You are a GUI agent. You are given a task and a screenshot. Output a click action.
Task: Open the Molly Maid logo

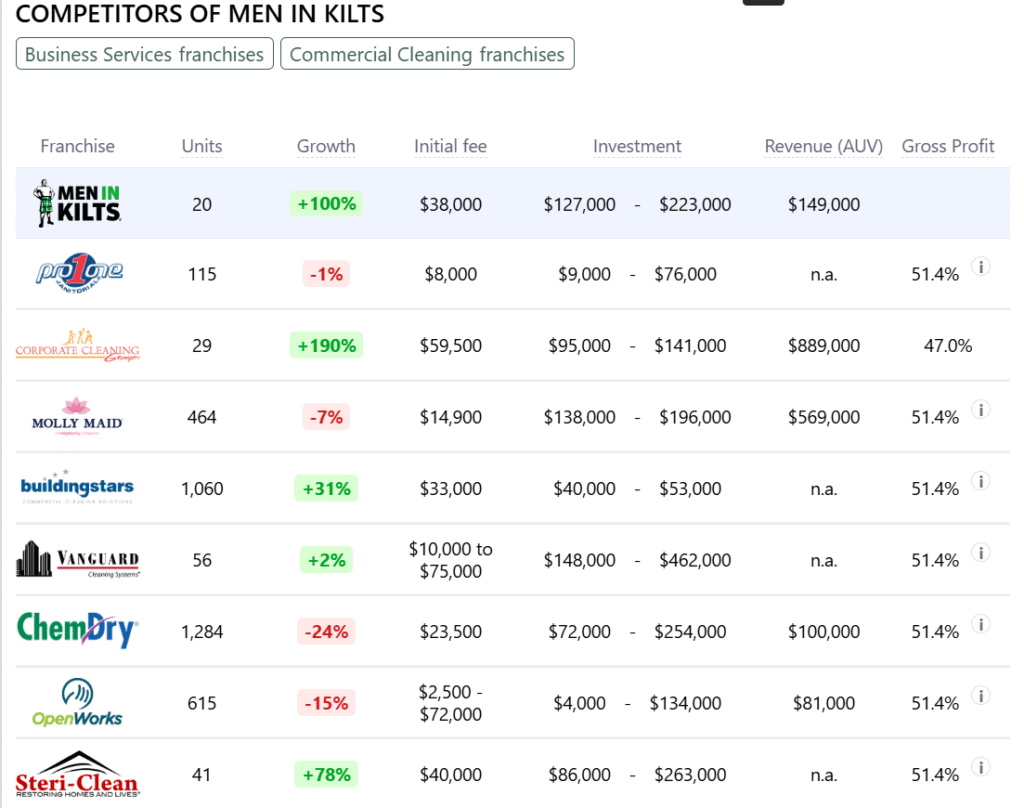(77, 416)
